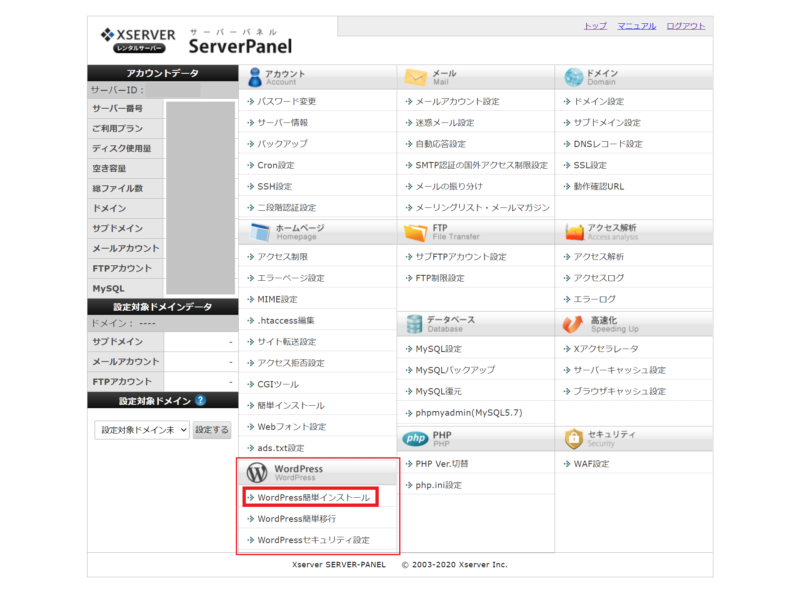
Task: Open エラーページ設定
Action: pos(291,278)
